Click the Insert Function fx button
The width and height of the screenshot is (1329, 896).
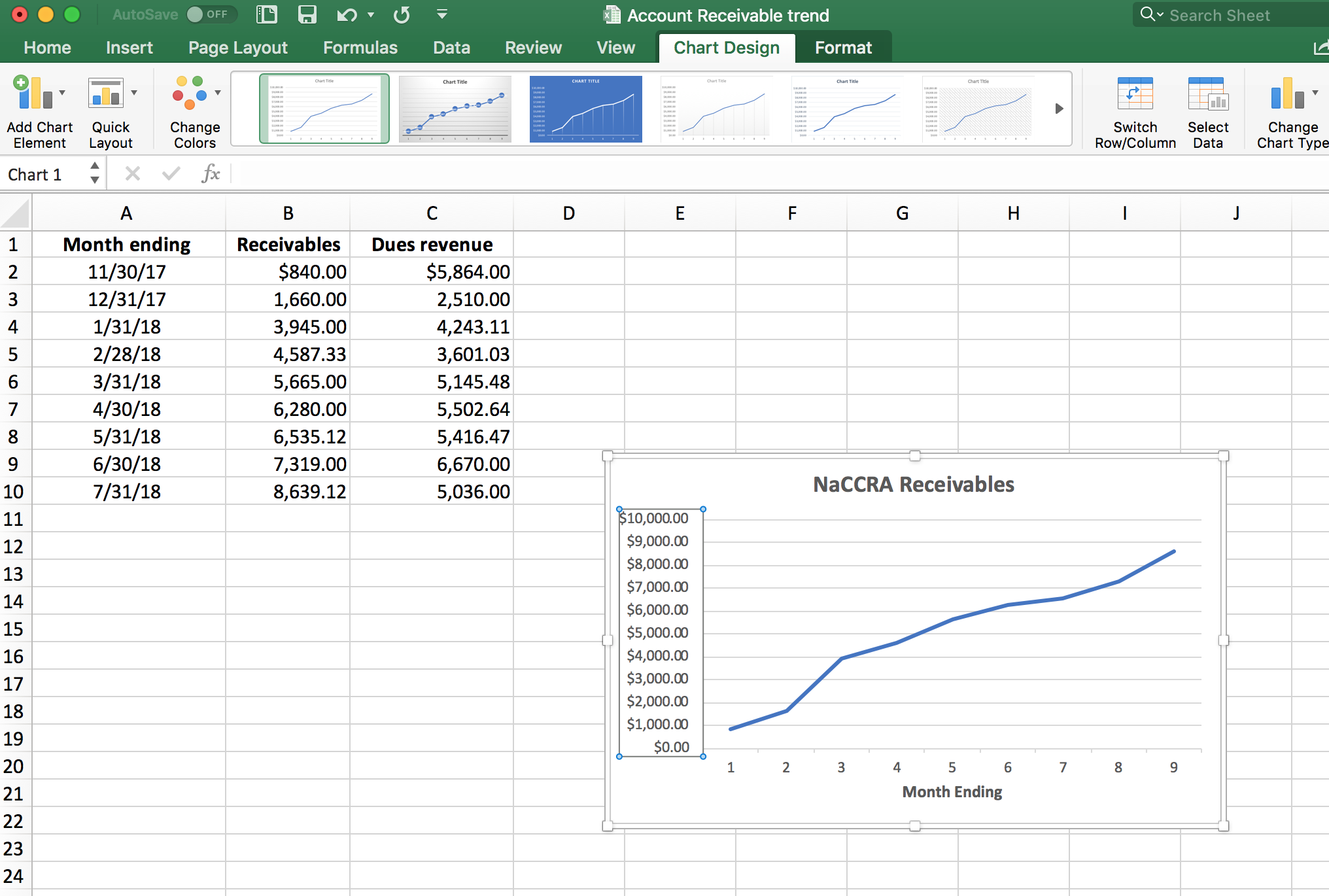211,174
